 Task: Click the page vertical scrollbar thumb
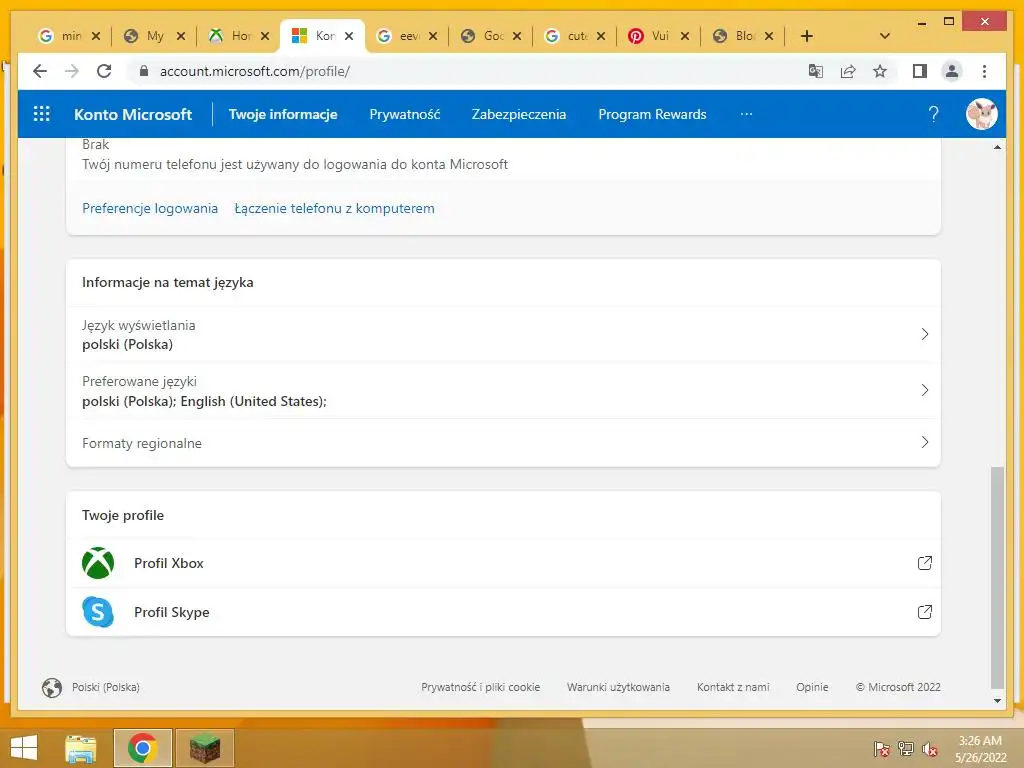point(997,577)
